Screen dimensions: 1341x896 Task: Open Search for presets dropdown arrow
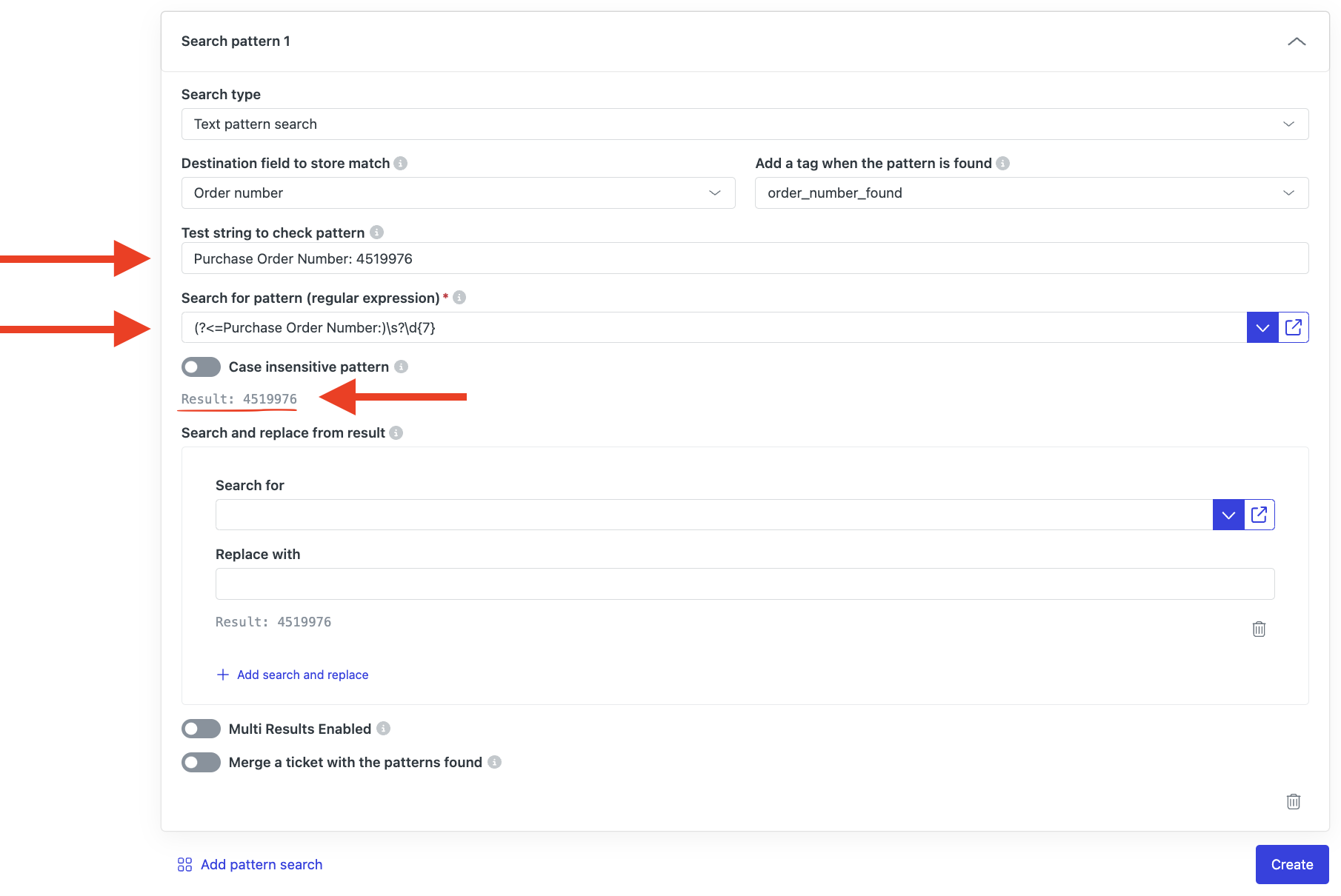click(x=1228, y=515)
